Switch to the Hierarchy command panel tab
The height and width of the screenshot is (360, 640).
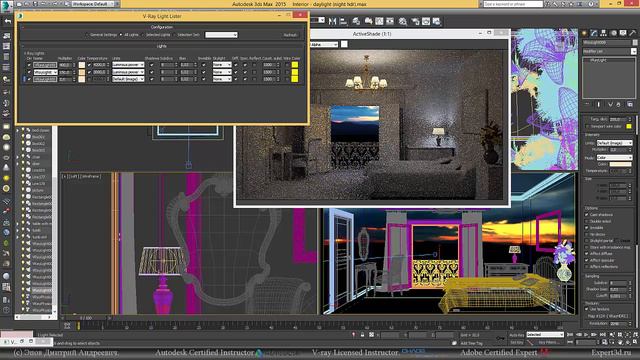604,33
